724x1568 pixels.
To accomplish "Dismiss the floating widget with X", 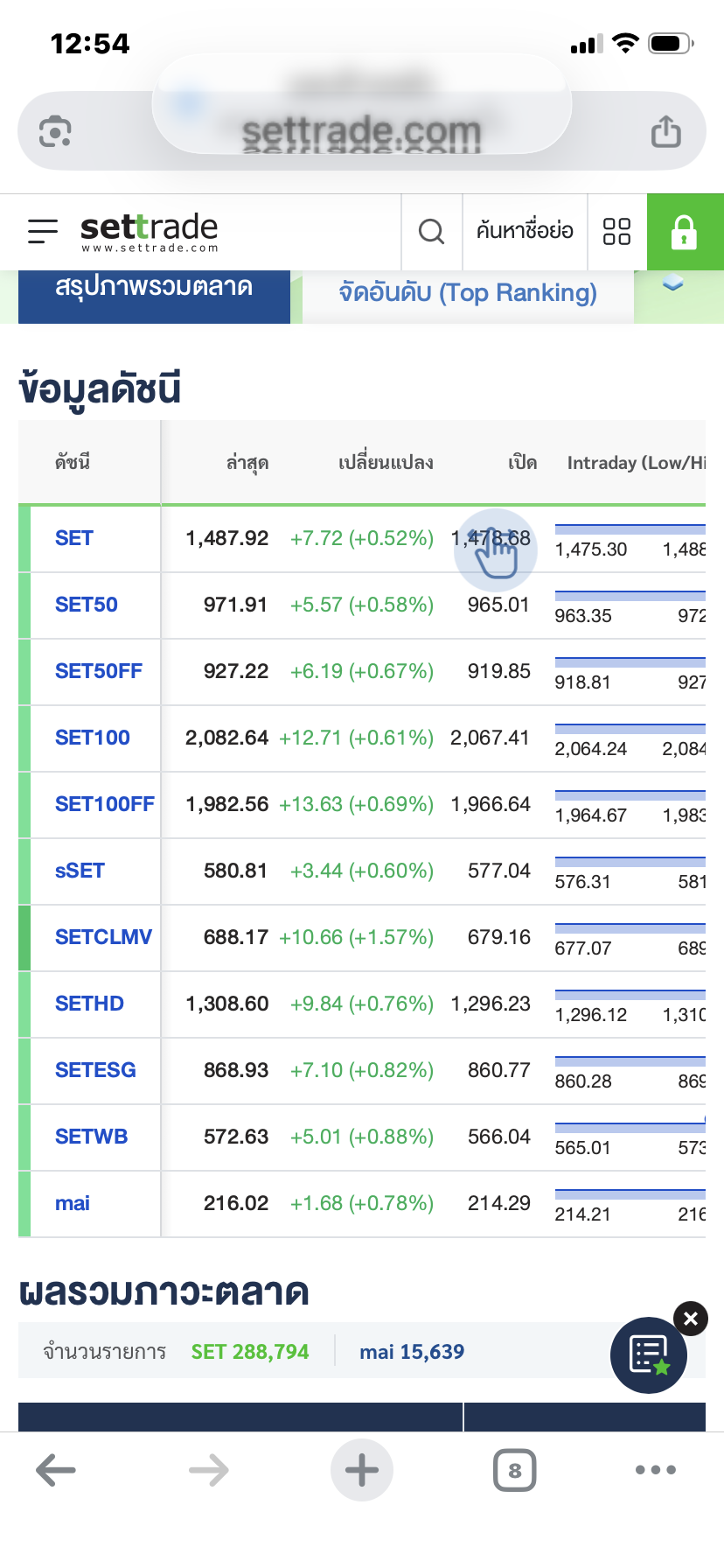I will [690, 1319].
